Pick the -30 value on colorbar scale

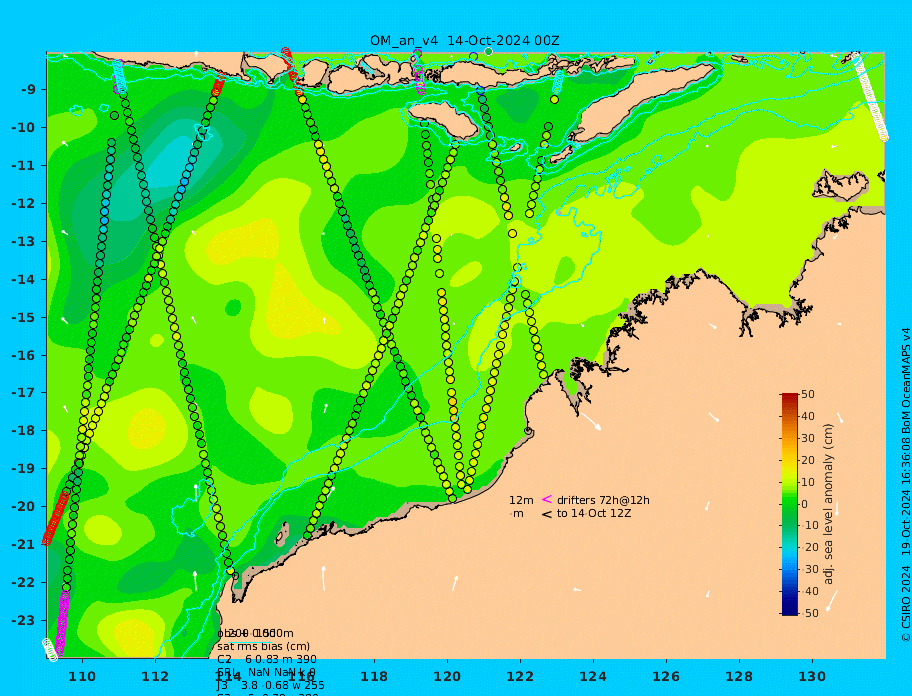click(810, 570)
